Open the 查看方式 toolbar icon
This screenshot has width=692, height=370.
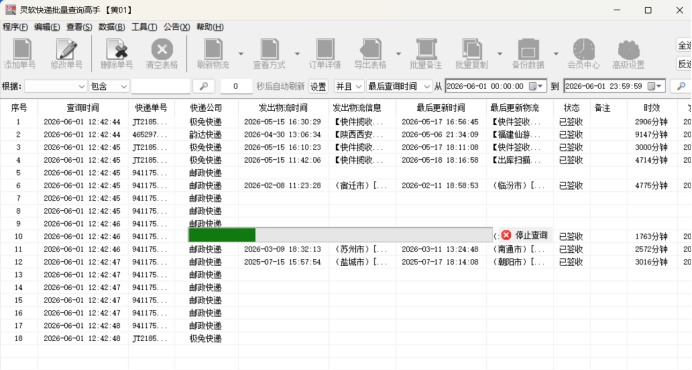[x=269, y=49]
